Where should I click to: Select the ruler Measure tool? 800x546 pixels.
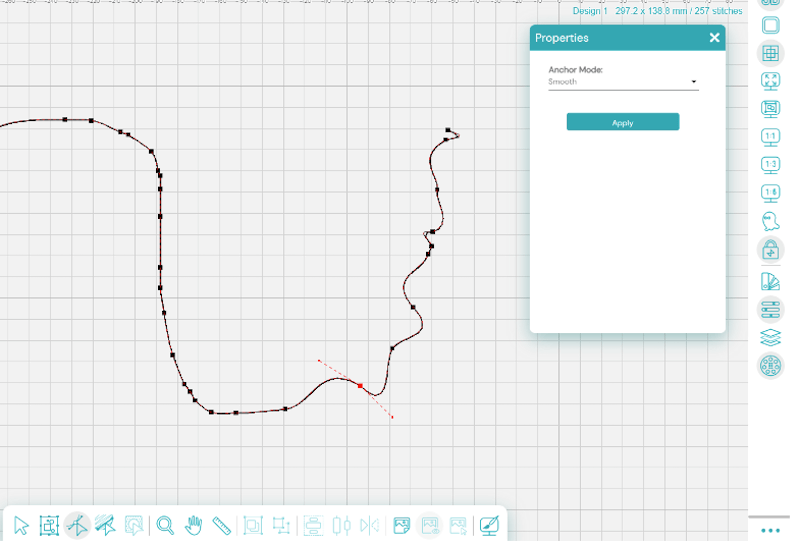[x=221, y=526]
